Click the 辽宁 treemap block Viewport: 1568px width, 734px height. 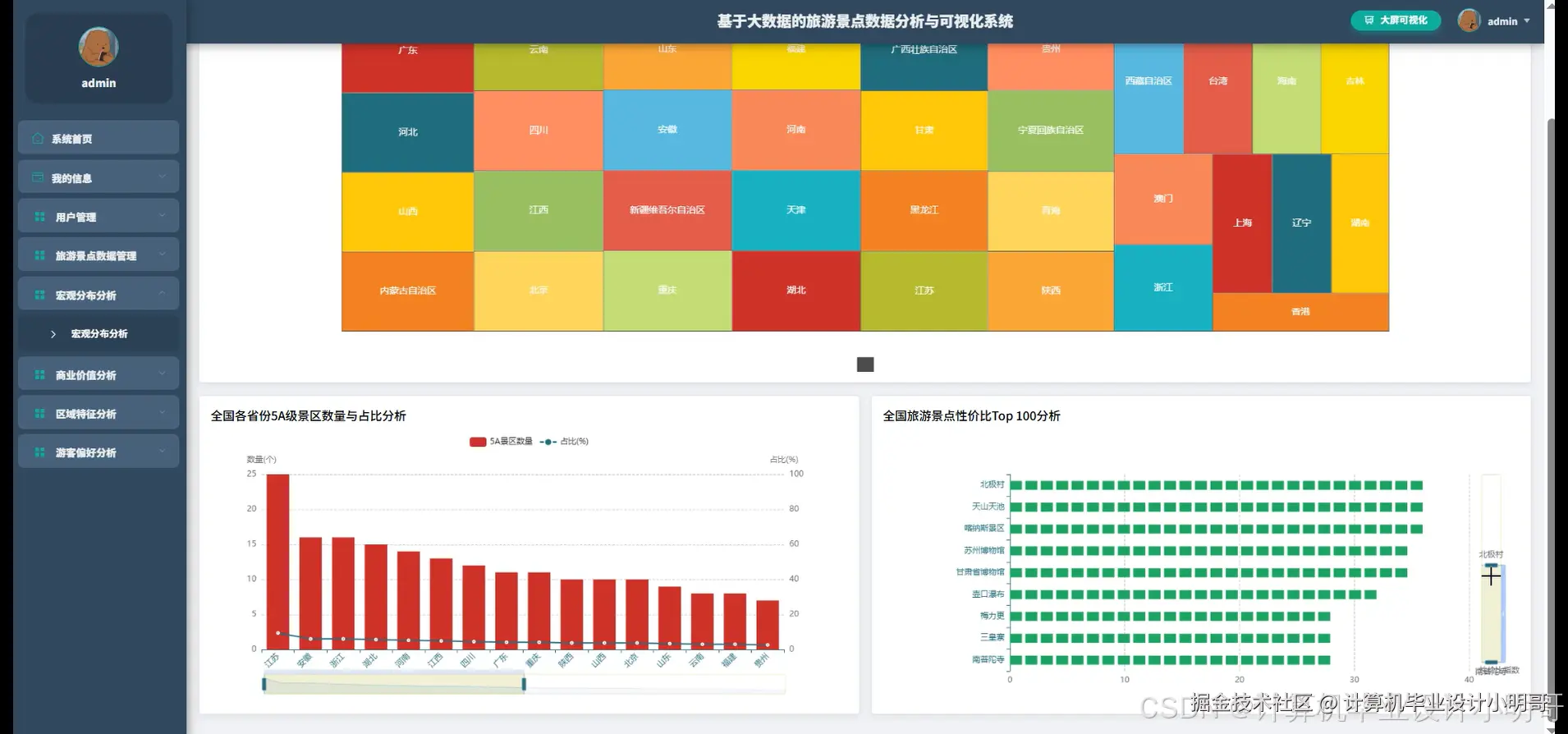pos(1301,223)
